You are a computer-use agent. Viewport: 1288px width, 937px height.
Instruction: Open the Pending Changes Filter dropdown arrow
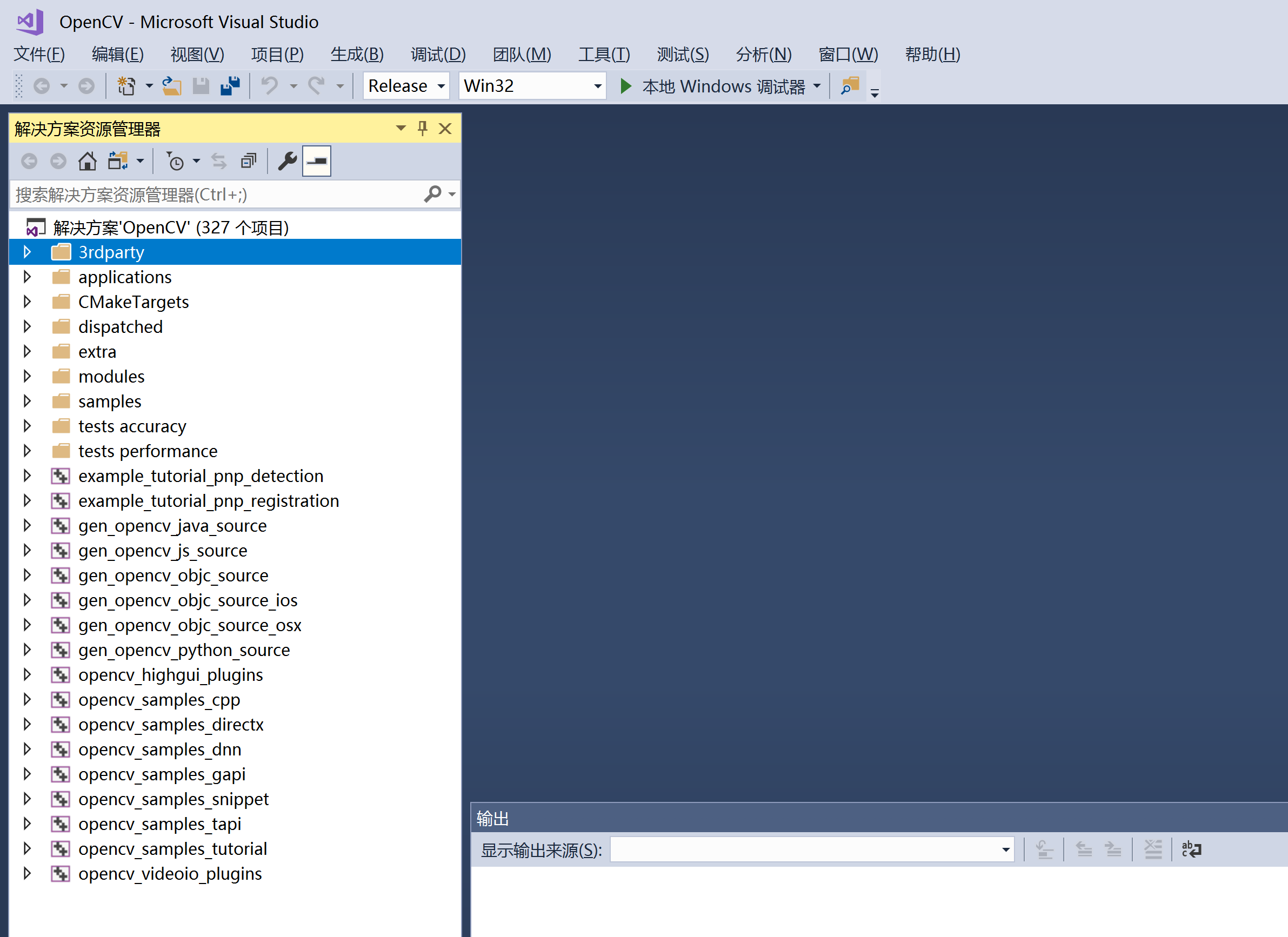(x=197, y=161)
